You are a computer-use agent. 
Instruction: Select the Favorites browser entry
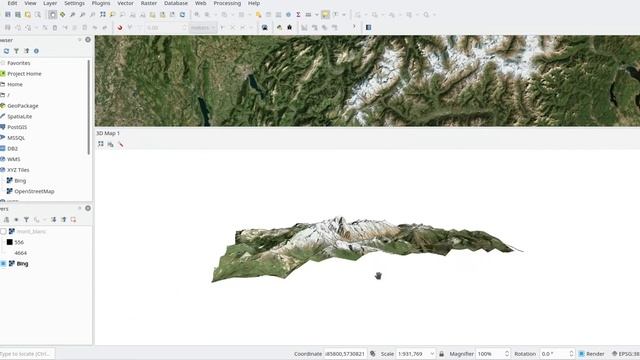tap(18, 63)
